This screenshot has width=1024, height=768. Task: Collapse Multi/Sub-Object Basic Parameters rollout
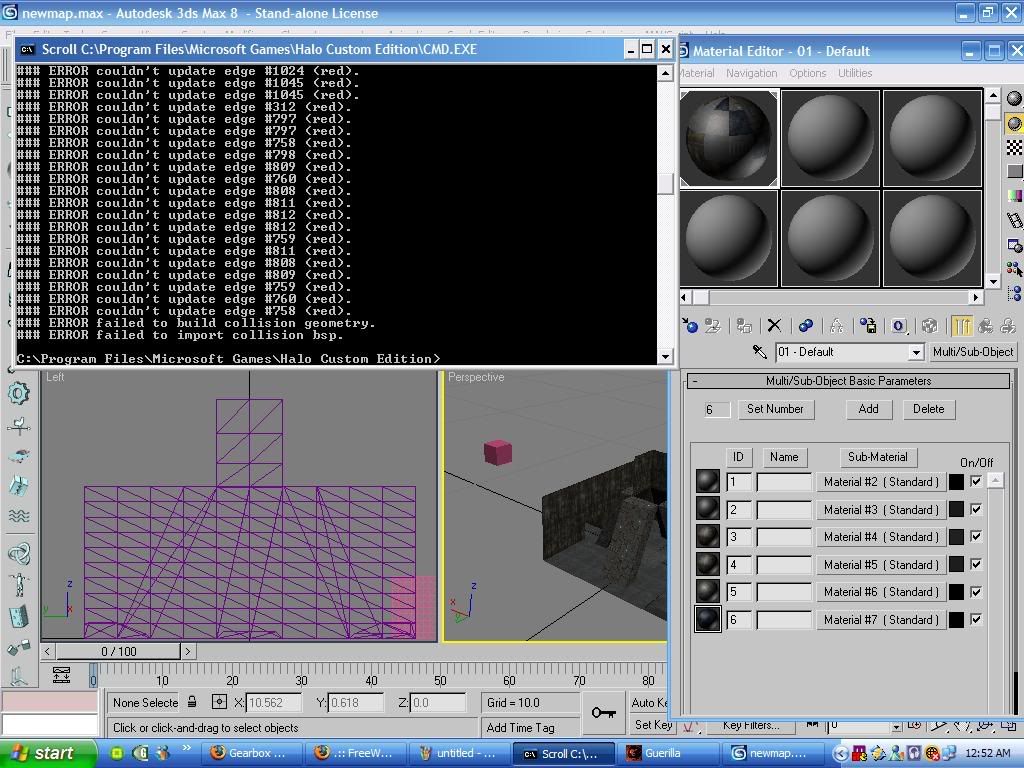pyautogui.click(x=848, y=381)
